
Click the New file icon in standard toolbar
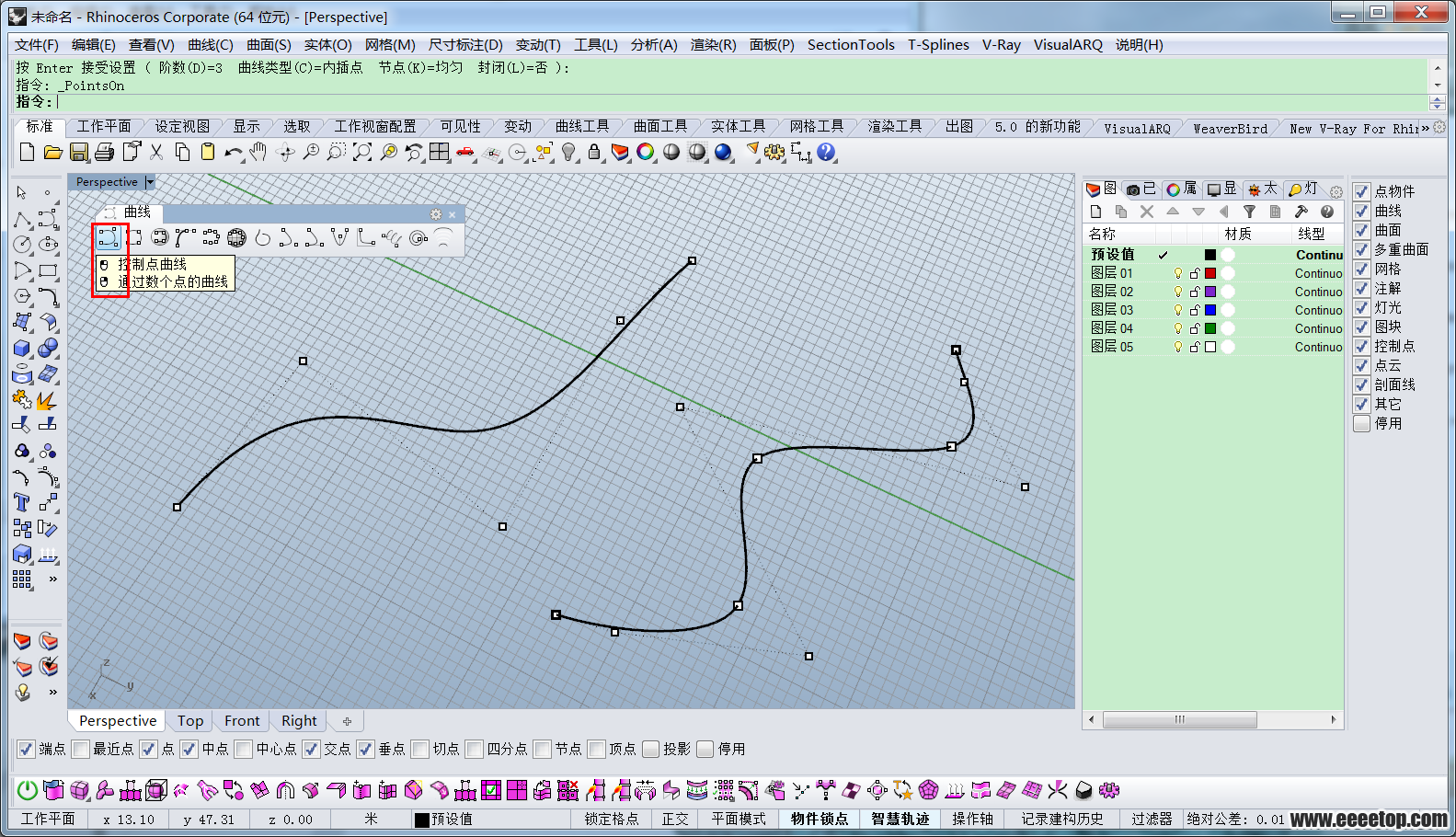(x=27, y=153)
